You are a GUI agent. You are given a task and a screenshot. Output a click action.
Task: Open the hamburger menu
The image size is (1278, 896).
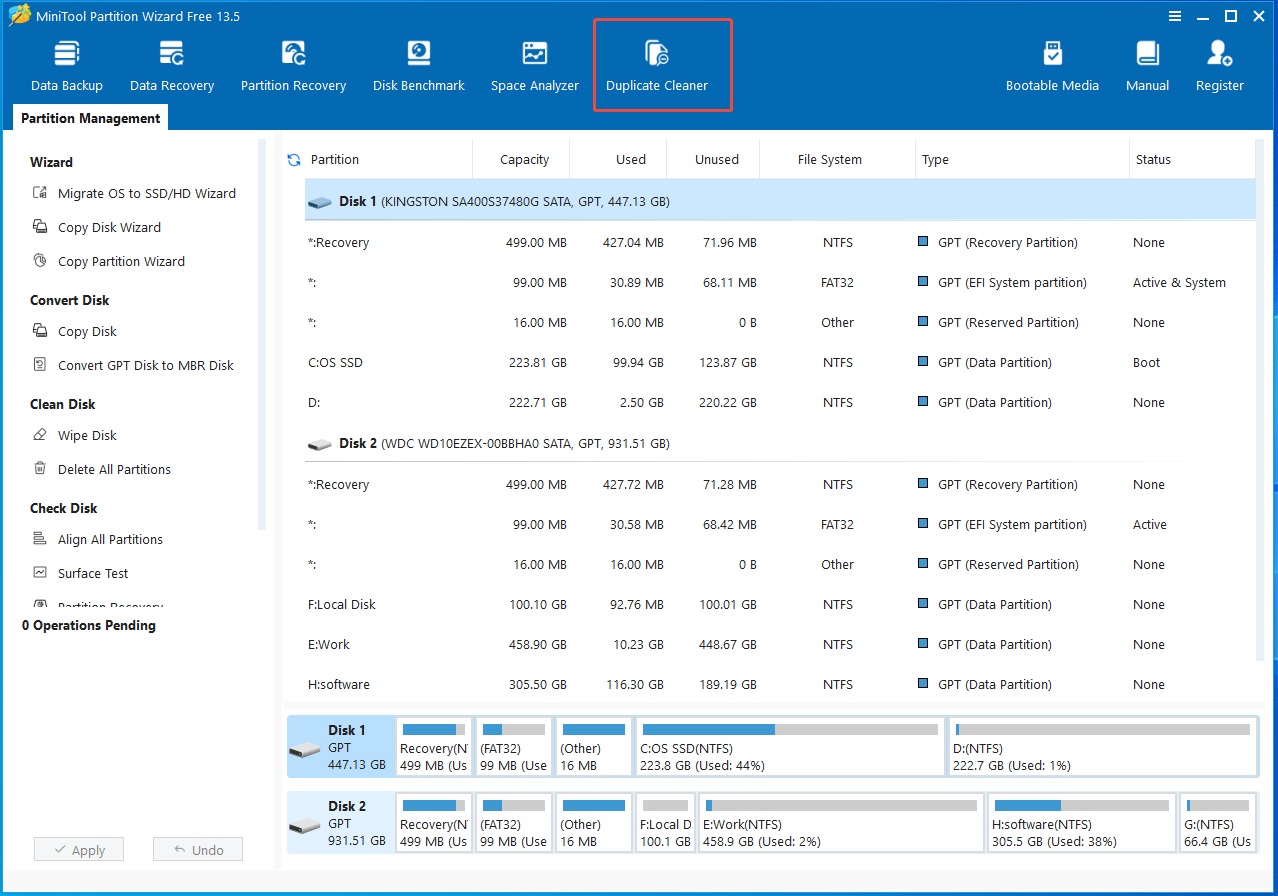click(x=1174, y=16)
